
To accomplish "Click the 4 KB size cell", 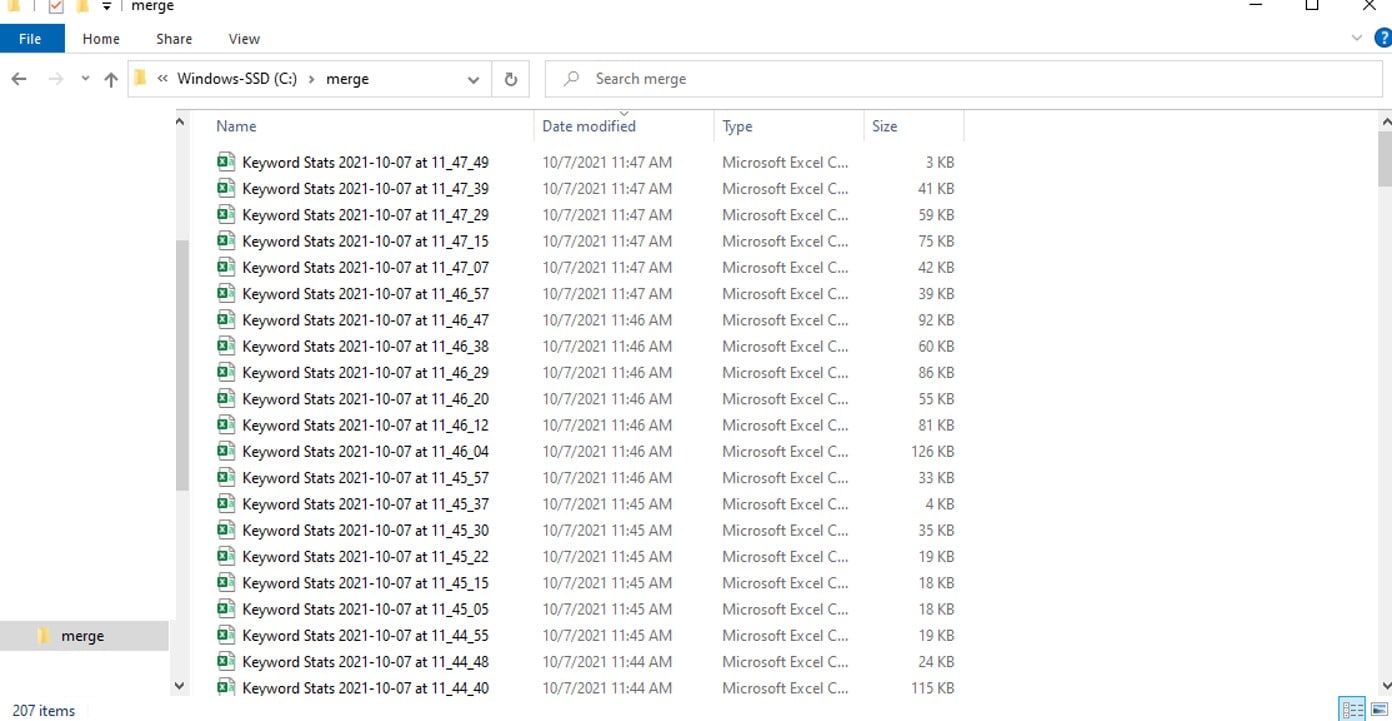I will [939, 504].
